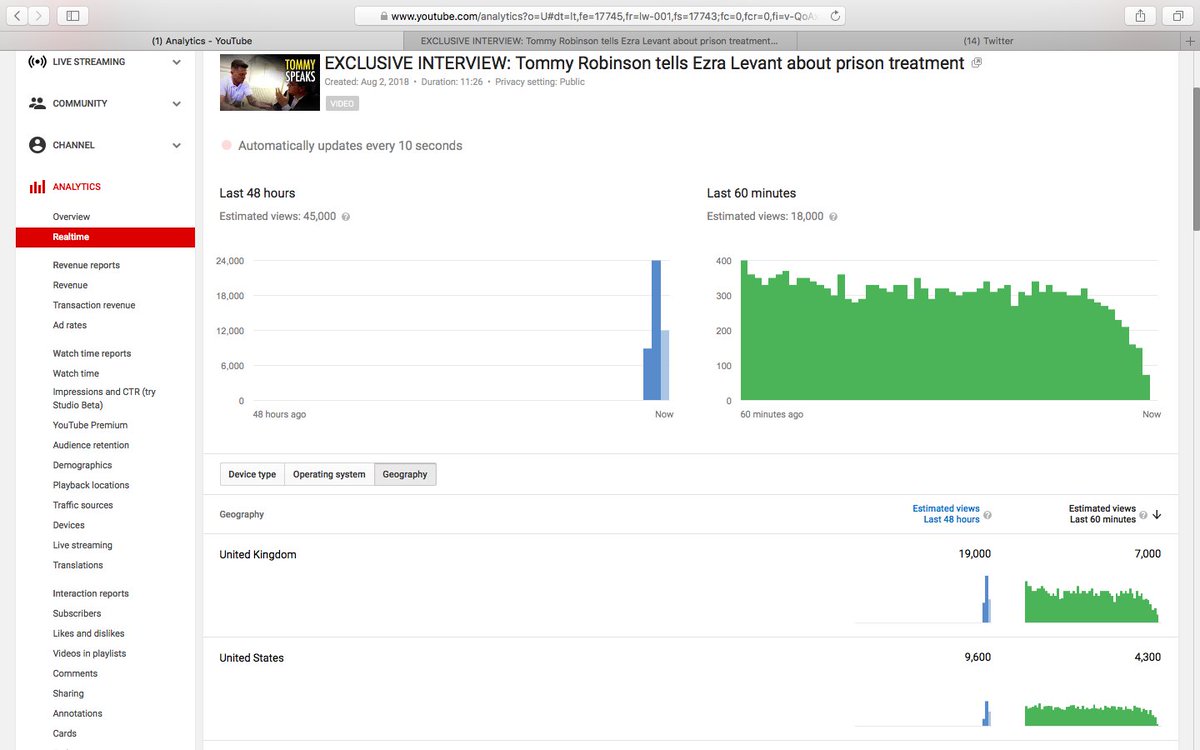This screenshot has height=750, width=1200.
Task: Open Likes and dislikes report
Action: (89, 633)
